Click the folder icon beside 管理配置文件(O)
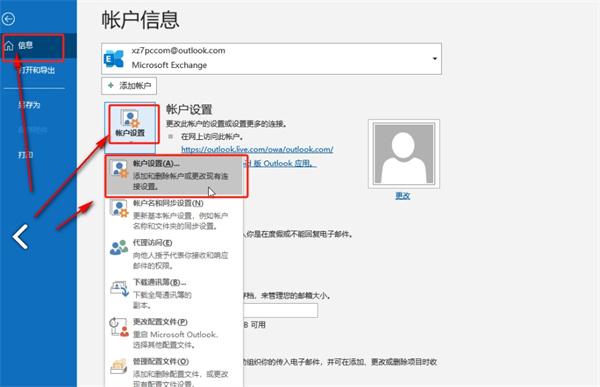Screen dimensions: 600x387 click(x=119, y=366)
